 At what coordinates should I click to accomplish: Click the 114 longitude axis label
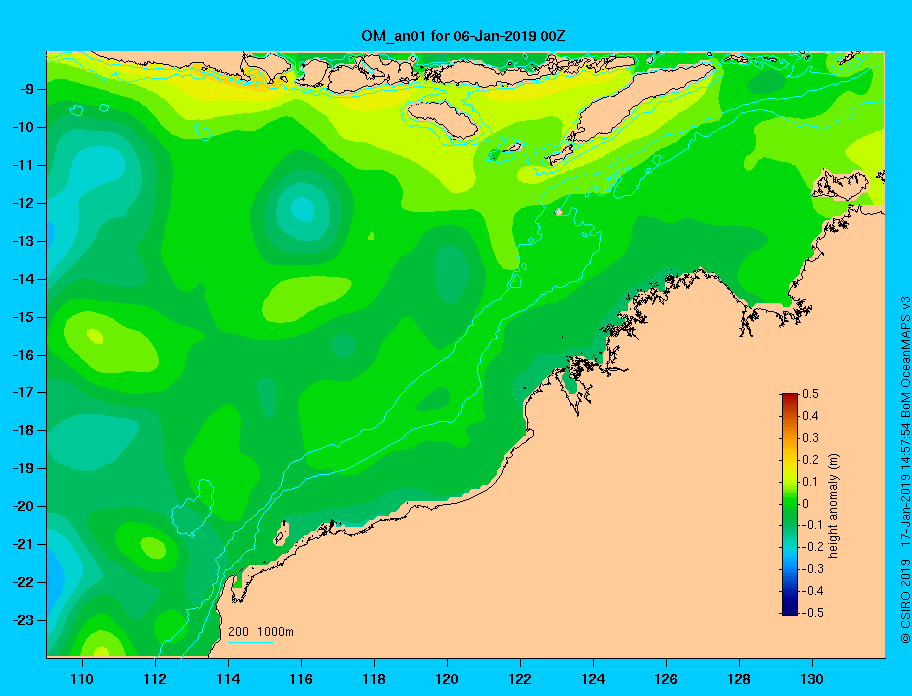click(x=228, y=679)
